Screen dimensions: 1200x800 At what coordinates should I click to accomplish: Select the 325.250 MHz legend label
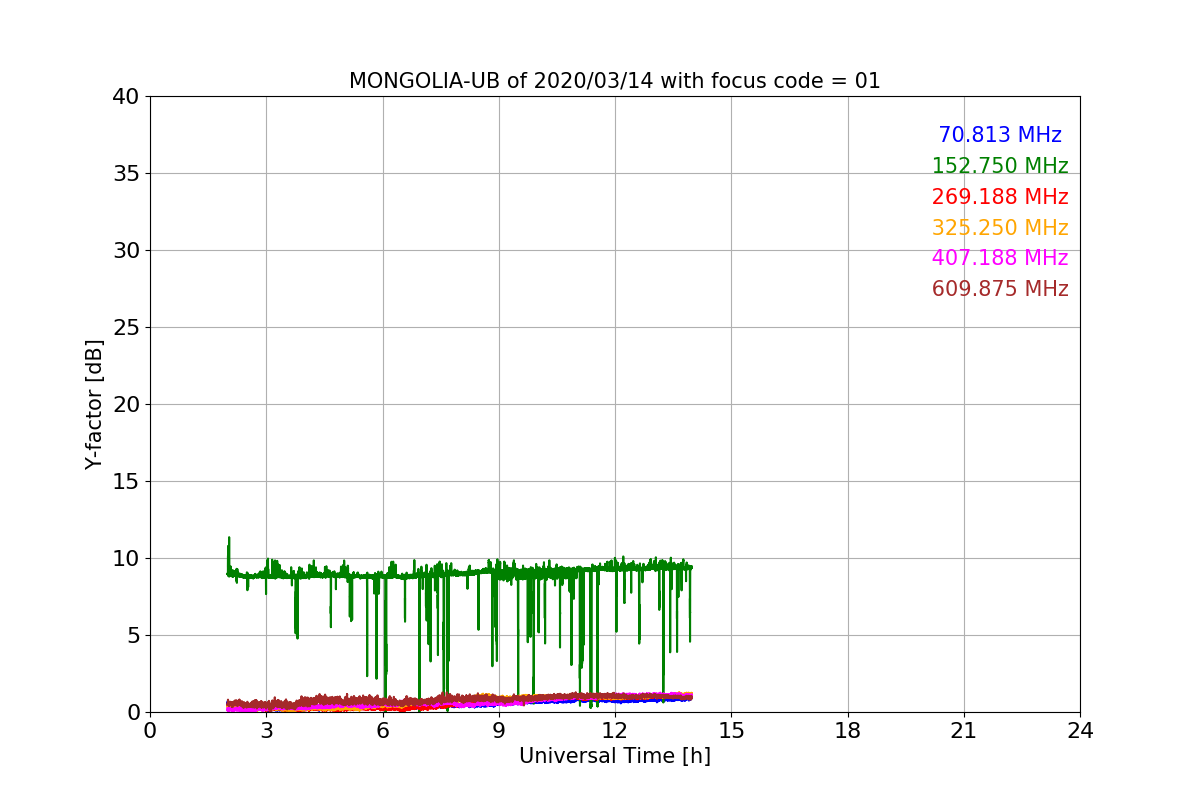pyautogui.click(x=1000, y=228)
